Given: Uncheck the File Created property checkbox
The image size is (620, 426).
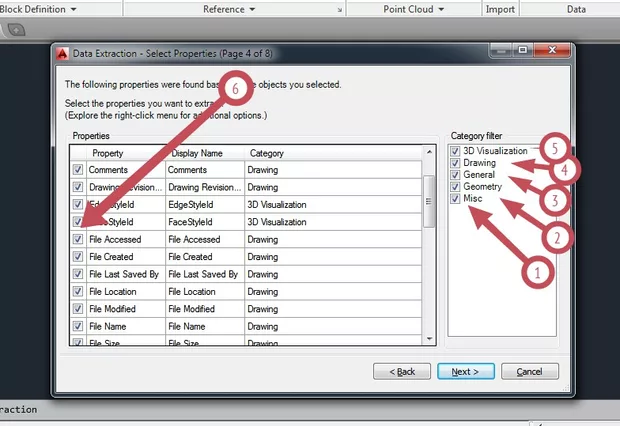Looking at the screenshot, I should [x=78, y=257].
